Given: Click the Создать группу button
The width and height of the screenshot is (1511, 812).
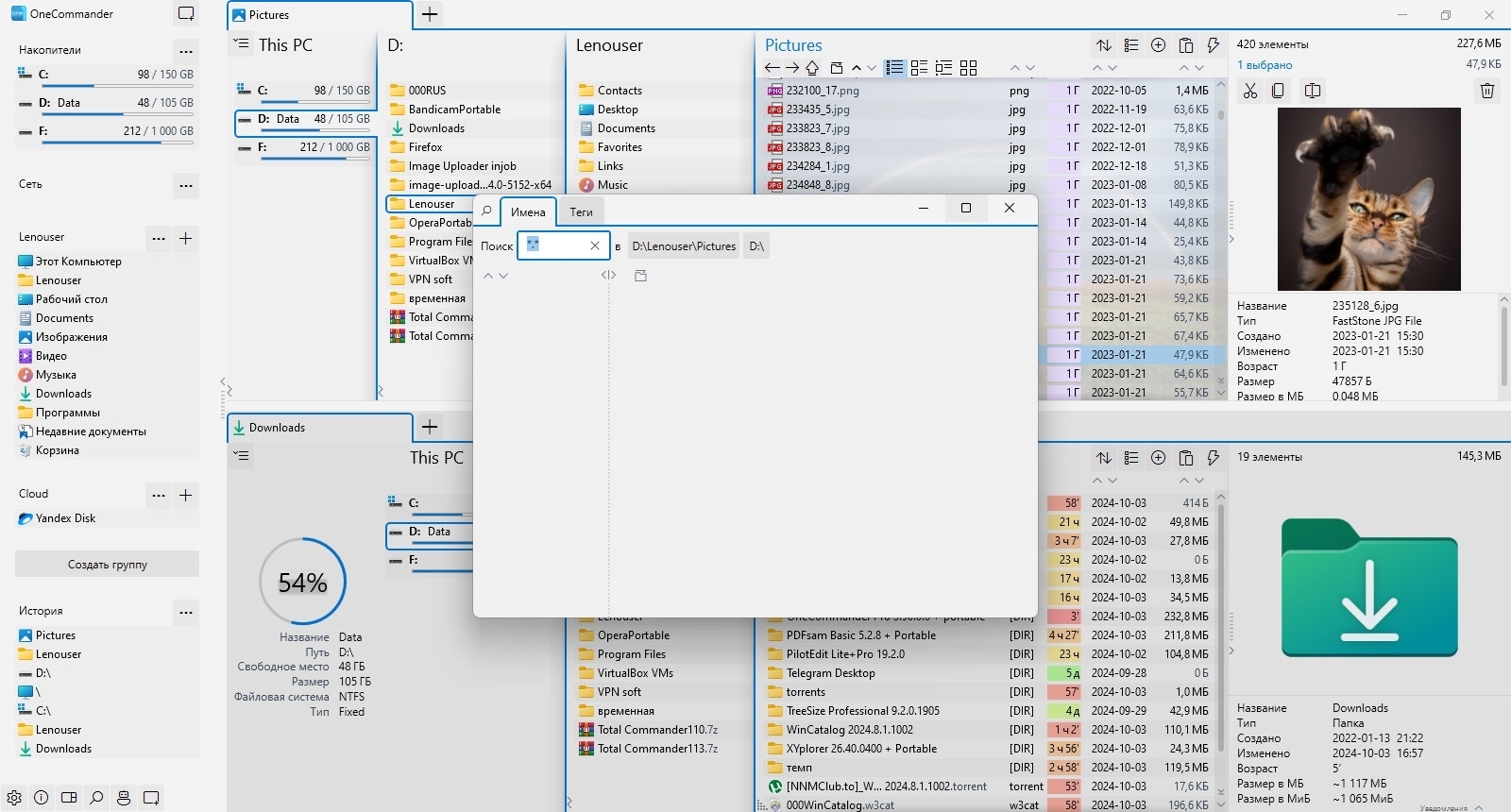Looking at the screenshot, I should click(x=107, y=565).
